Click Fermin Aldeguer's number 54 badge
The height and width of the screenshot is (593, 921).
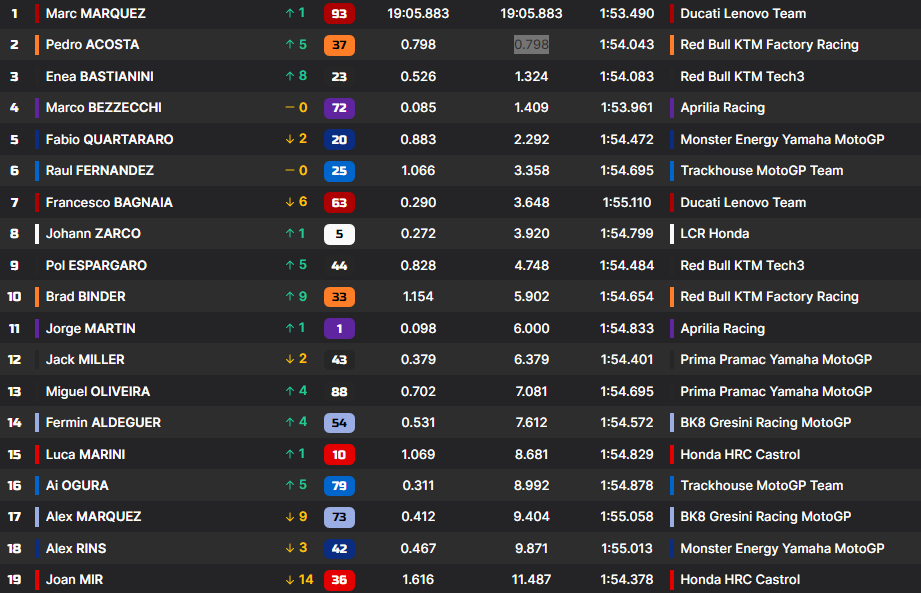pos(339,423)
